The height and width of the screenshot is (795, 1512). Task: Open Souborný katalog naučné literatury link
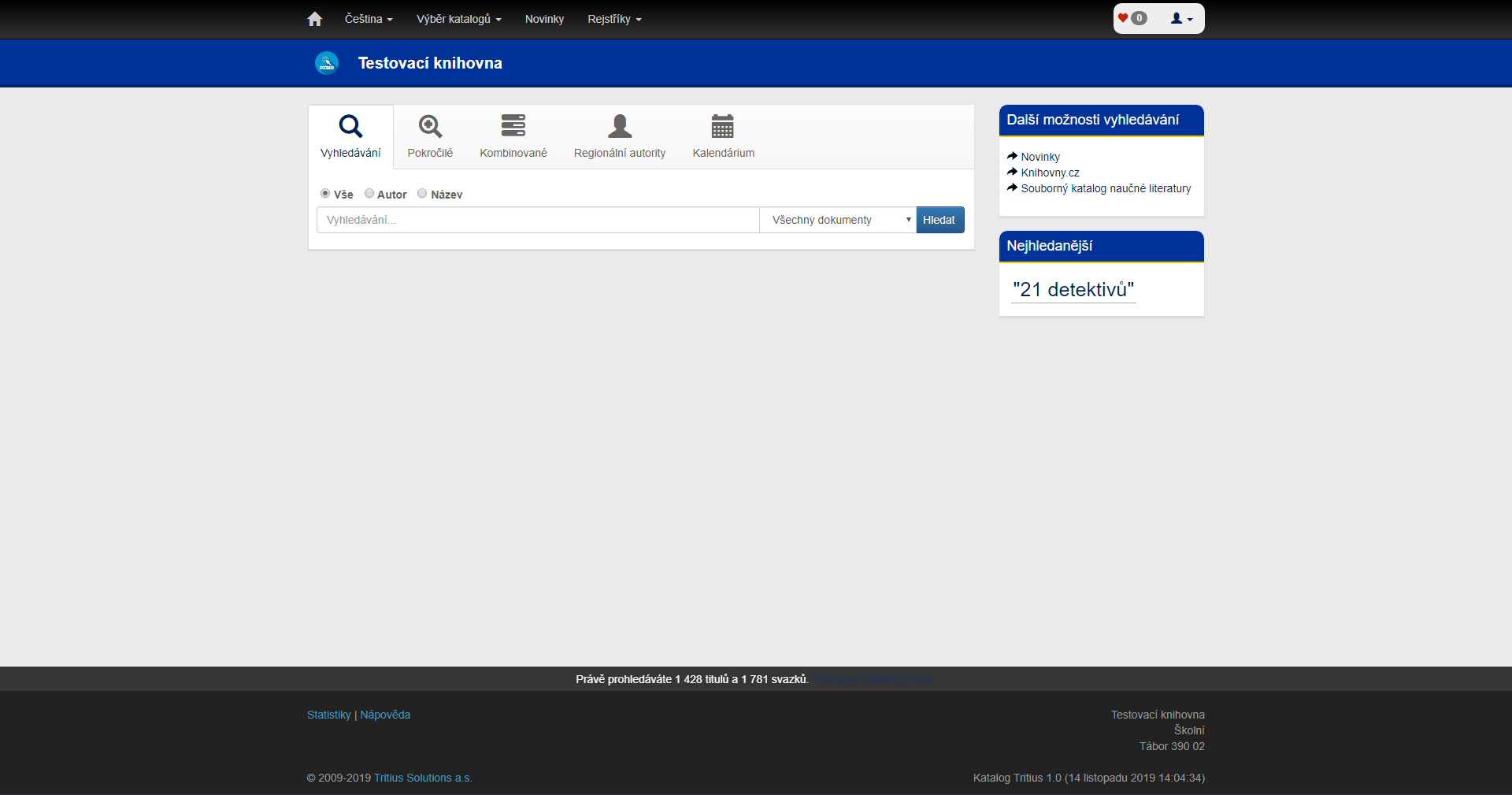1106,188
